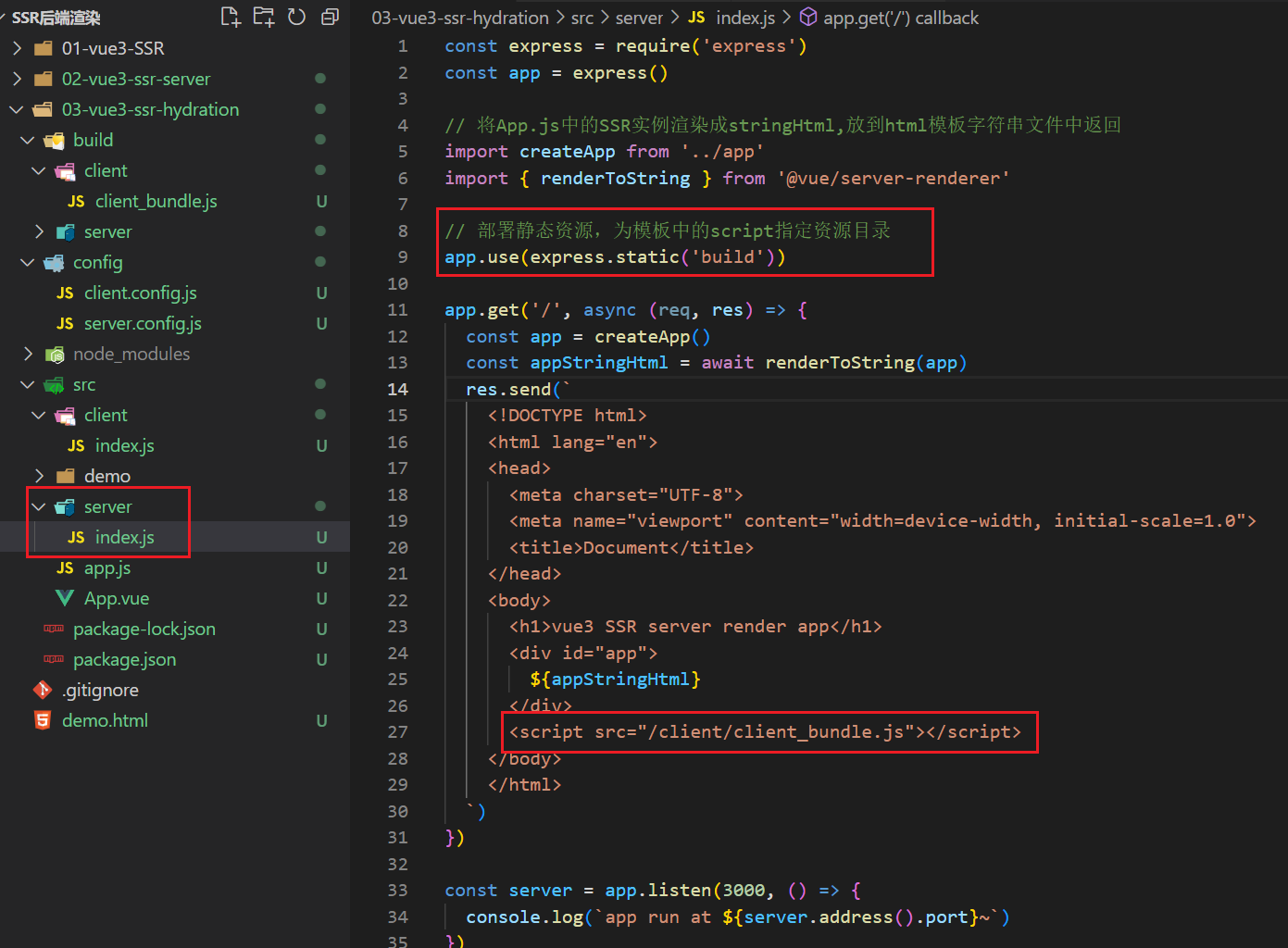The height and width of the screenshot is (948, 1288).
Task: Click the New Folder icon in explorer header
Action: coord(264,17)
